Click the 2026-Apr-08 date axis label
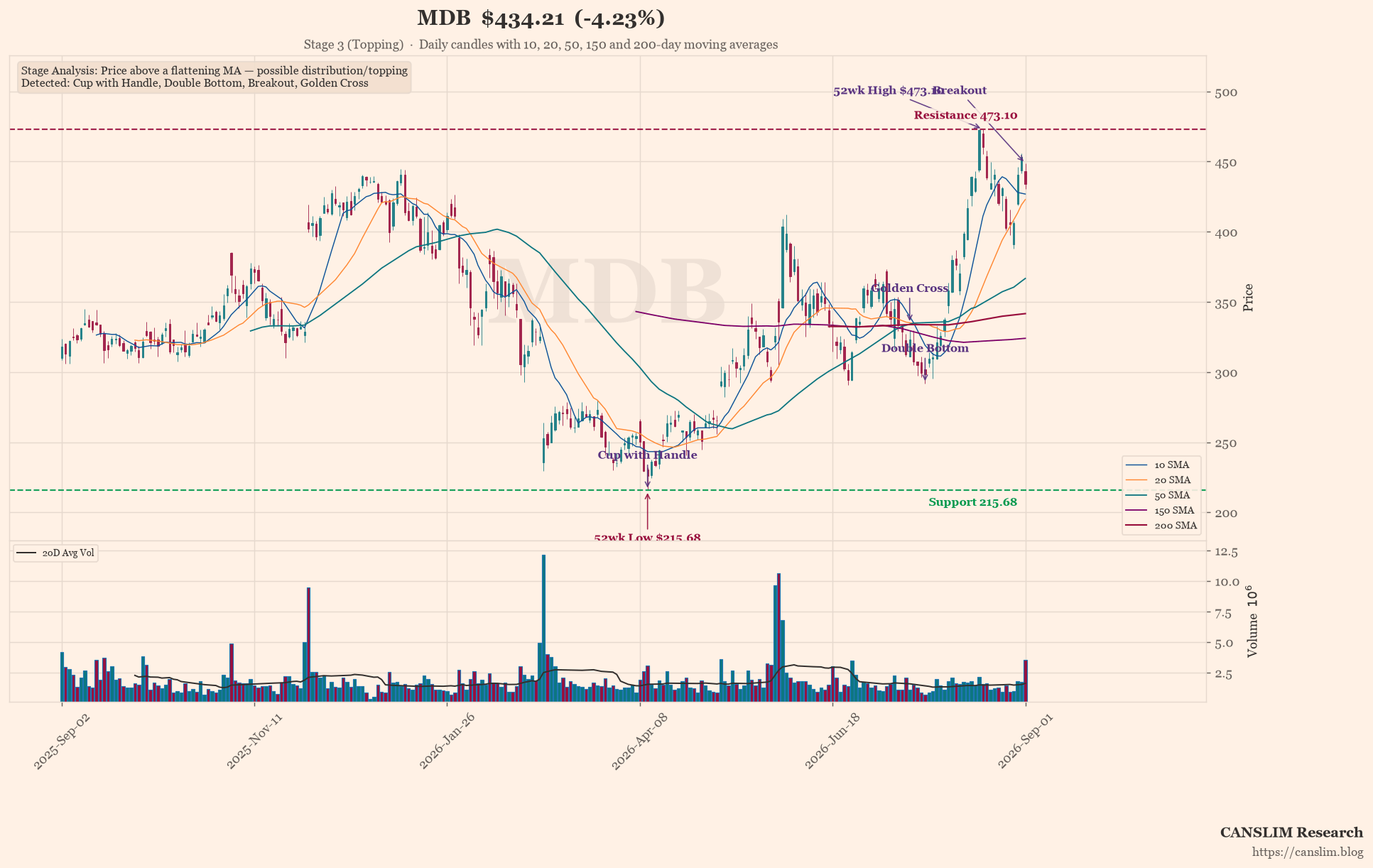The image size is (1373, 868). (639, 741)
